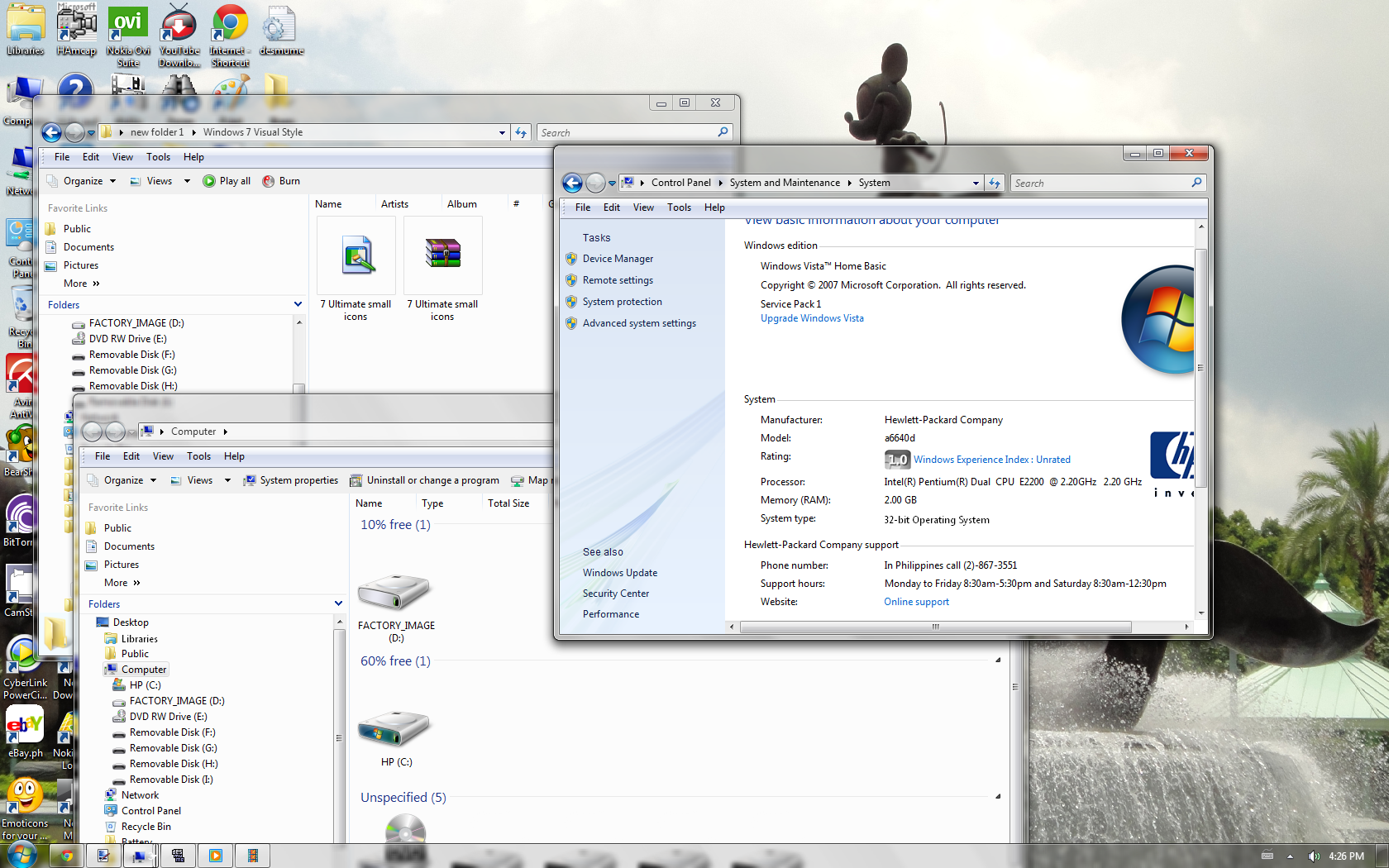Click Upgrade Windows Vista link
This screenshot has width=1389, height=868.
pos(812,318)
